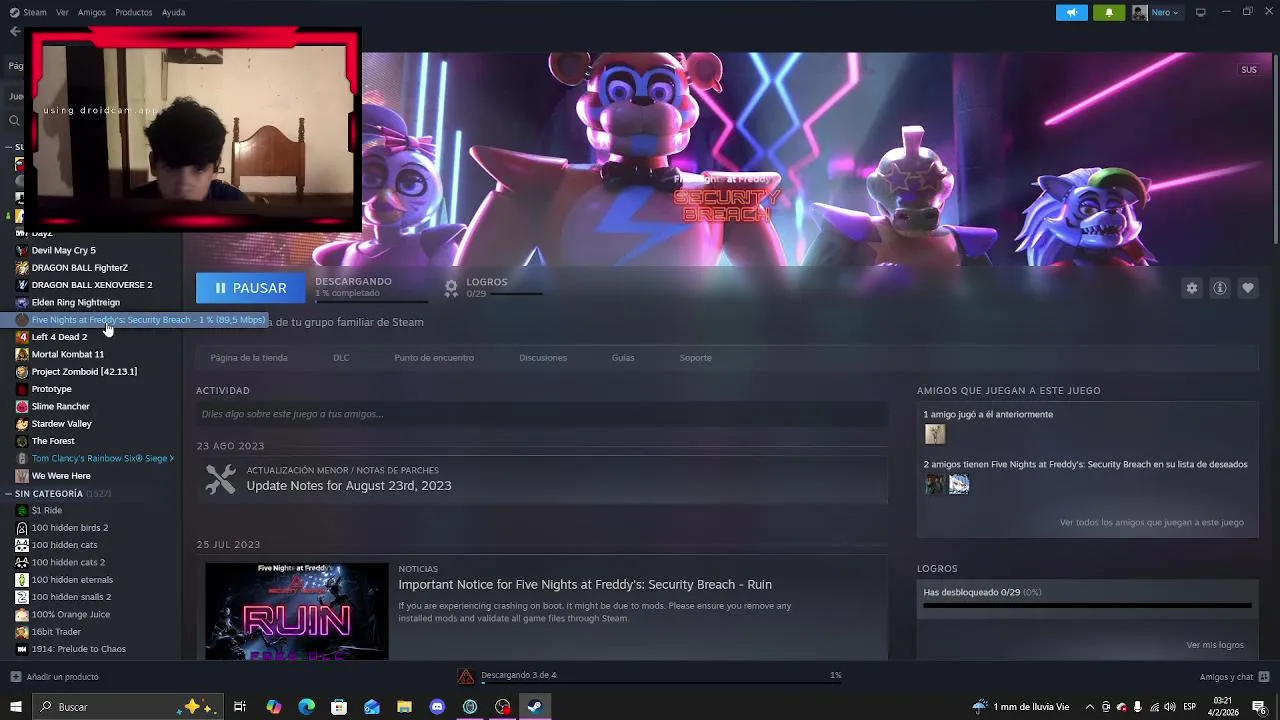Image resolution: width=1280 pixels, height=720 pixels.
Task: Open the green notifications bell
Action: coord(1108,12)
